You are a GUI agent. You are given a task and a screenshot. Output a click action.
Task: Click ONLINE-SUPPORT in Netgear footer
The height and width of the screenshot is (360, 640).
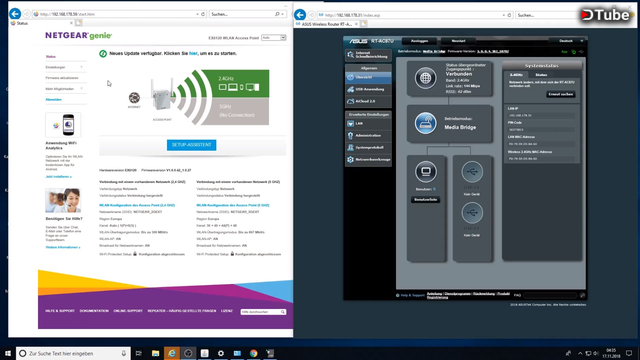[128, 311]
